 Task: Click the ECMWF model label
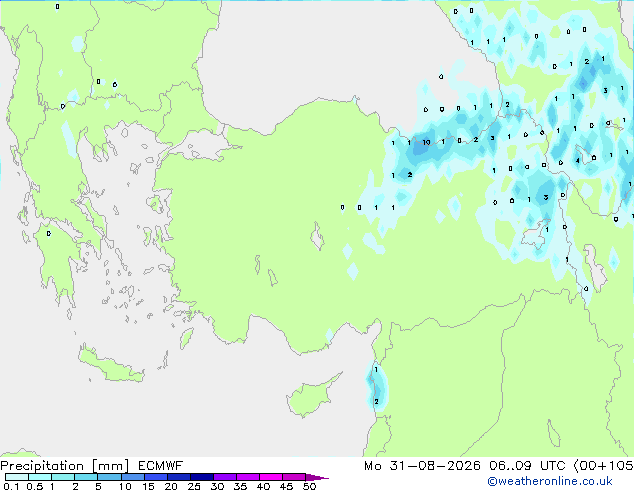pos(161,466)
